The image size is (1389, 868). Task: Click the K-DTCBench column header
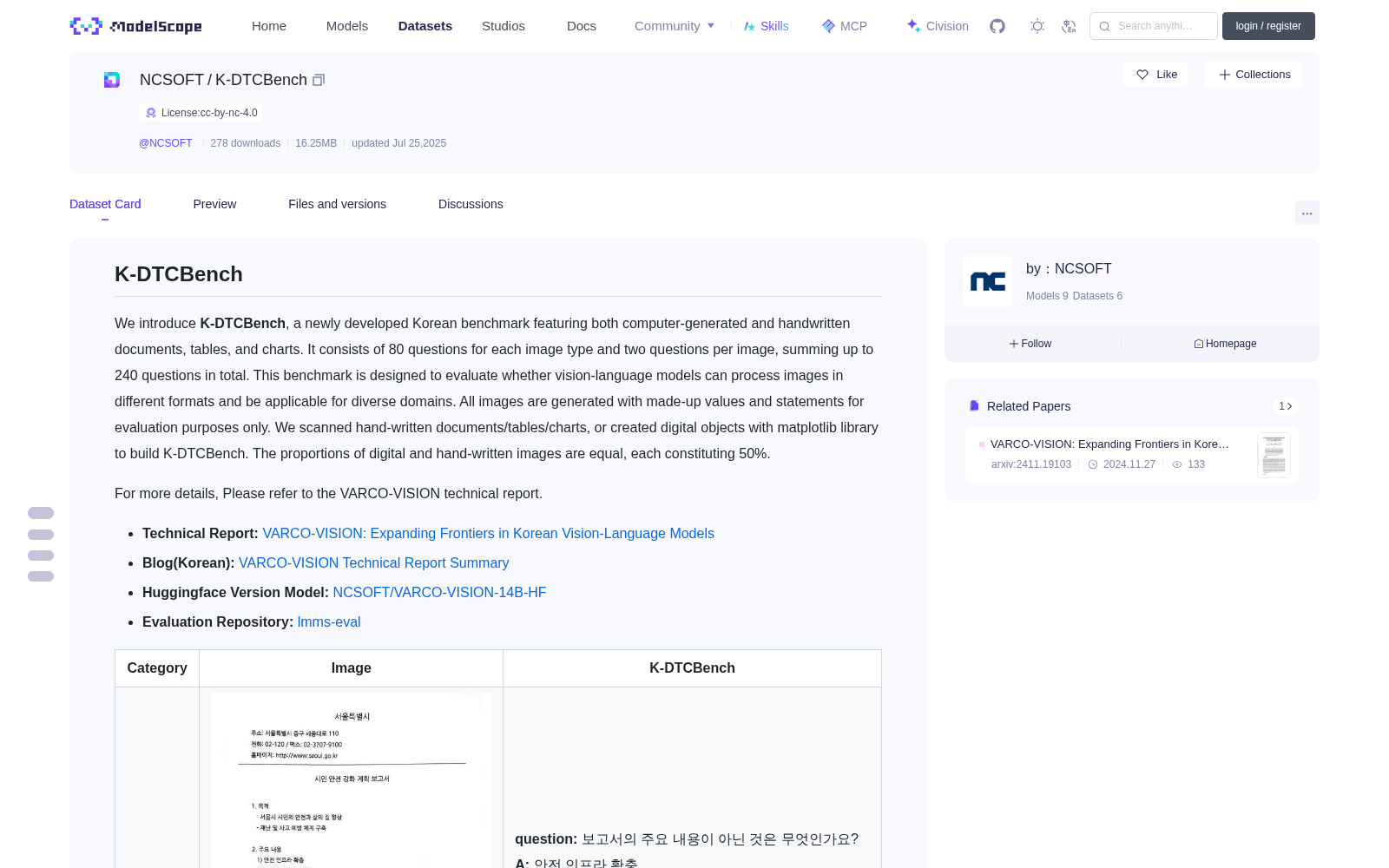[692, 668]
